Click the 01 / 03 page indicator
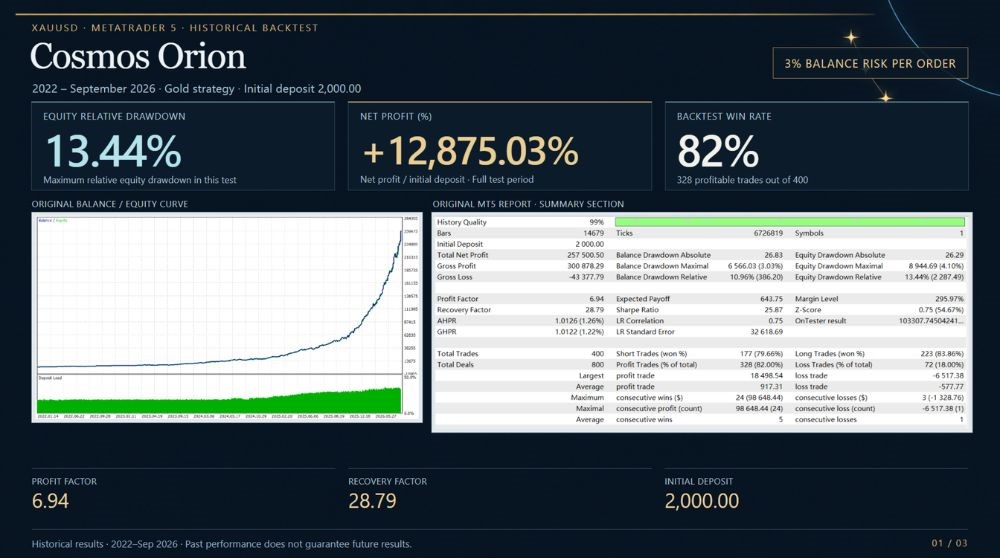 pos(949,543)
